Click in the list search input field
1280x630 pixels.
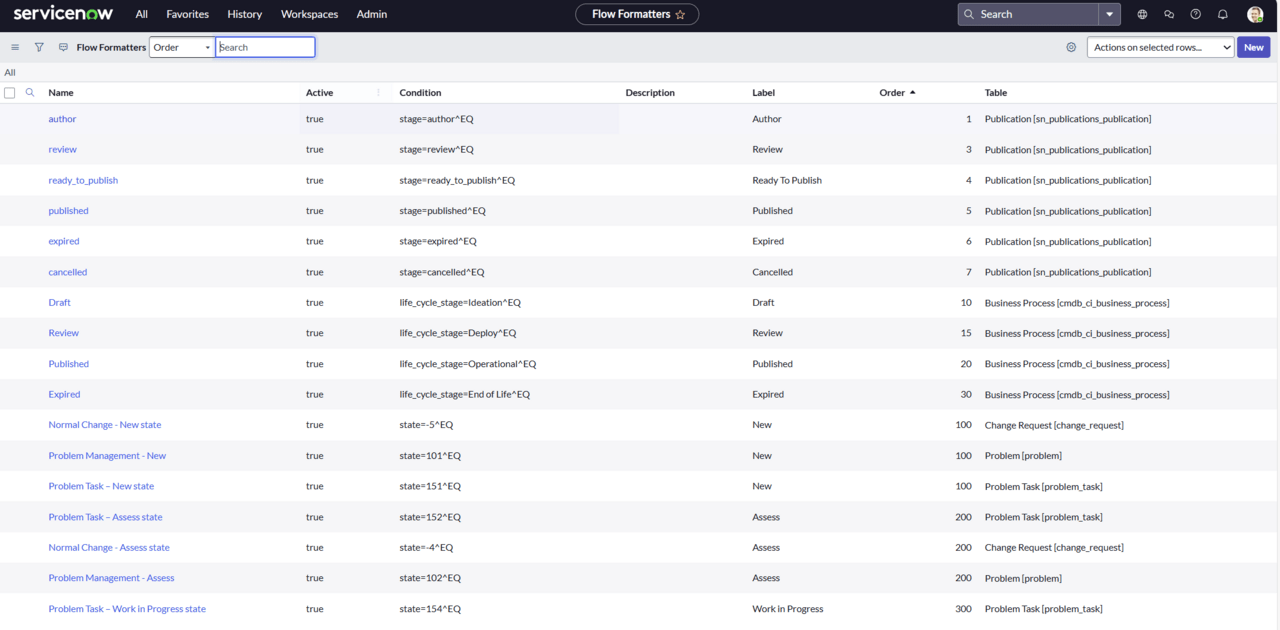click(265, 47)
